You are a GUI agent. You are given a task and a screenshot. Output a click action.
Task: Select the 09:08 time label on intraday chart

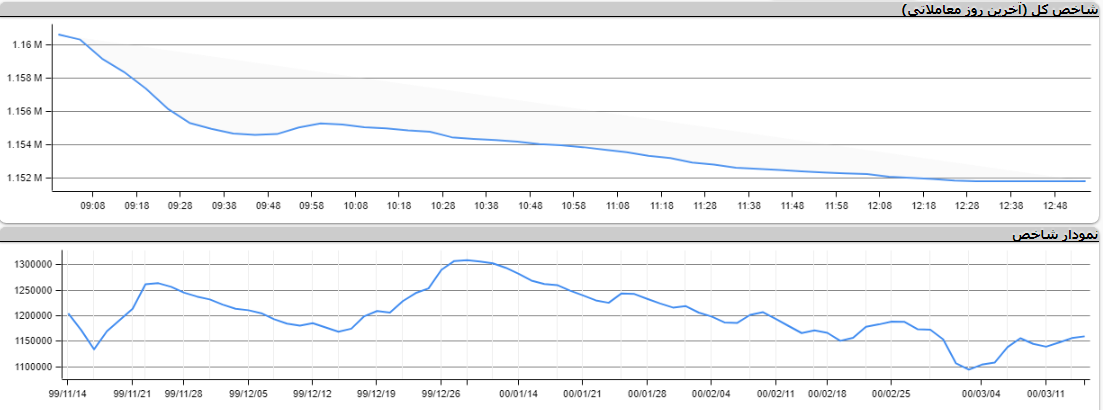[x=93, y=205]
